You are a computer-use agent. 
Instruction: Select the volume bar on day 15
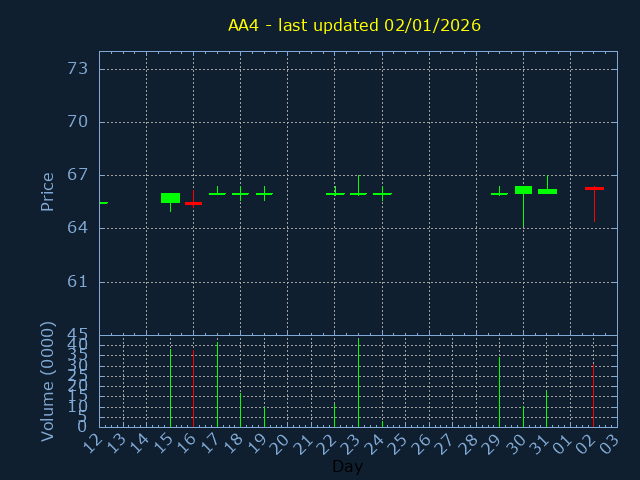coord(170,387)
